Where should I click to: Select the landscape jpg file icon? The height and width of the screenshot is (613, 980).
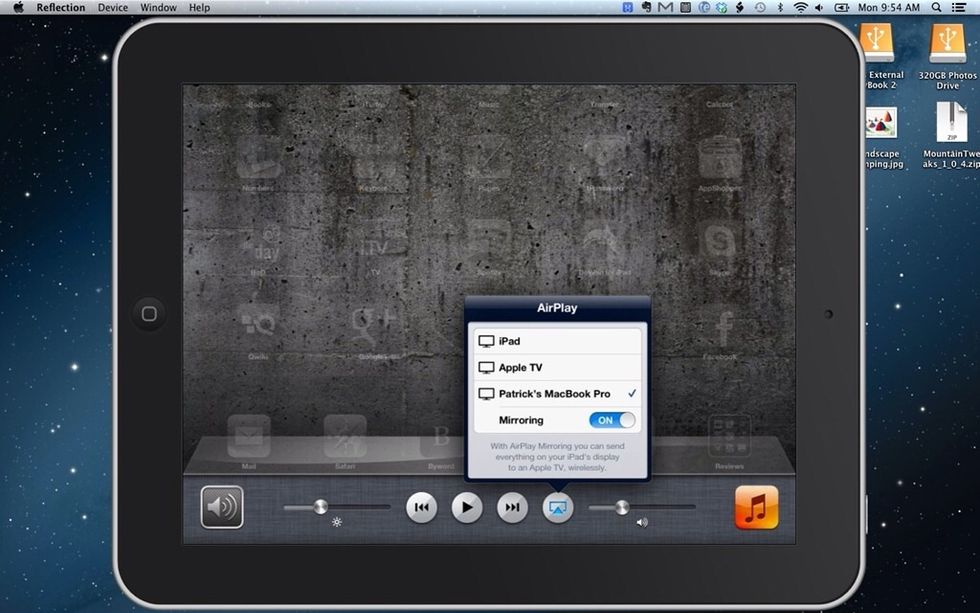pos(881,122)
